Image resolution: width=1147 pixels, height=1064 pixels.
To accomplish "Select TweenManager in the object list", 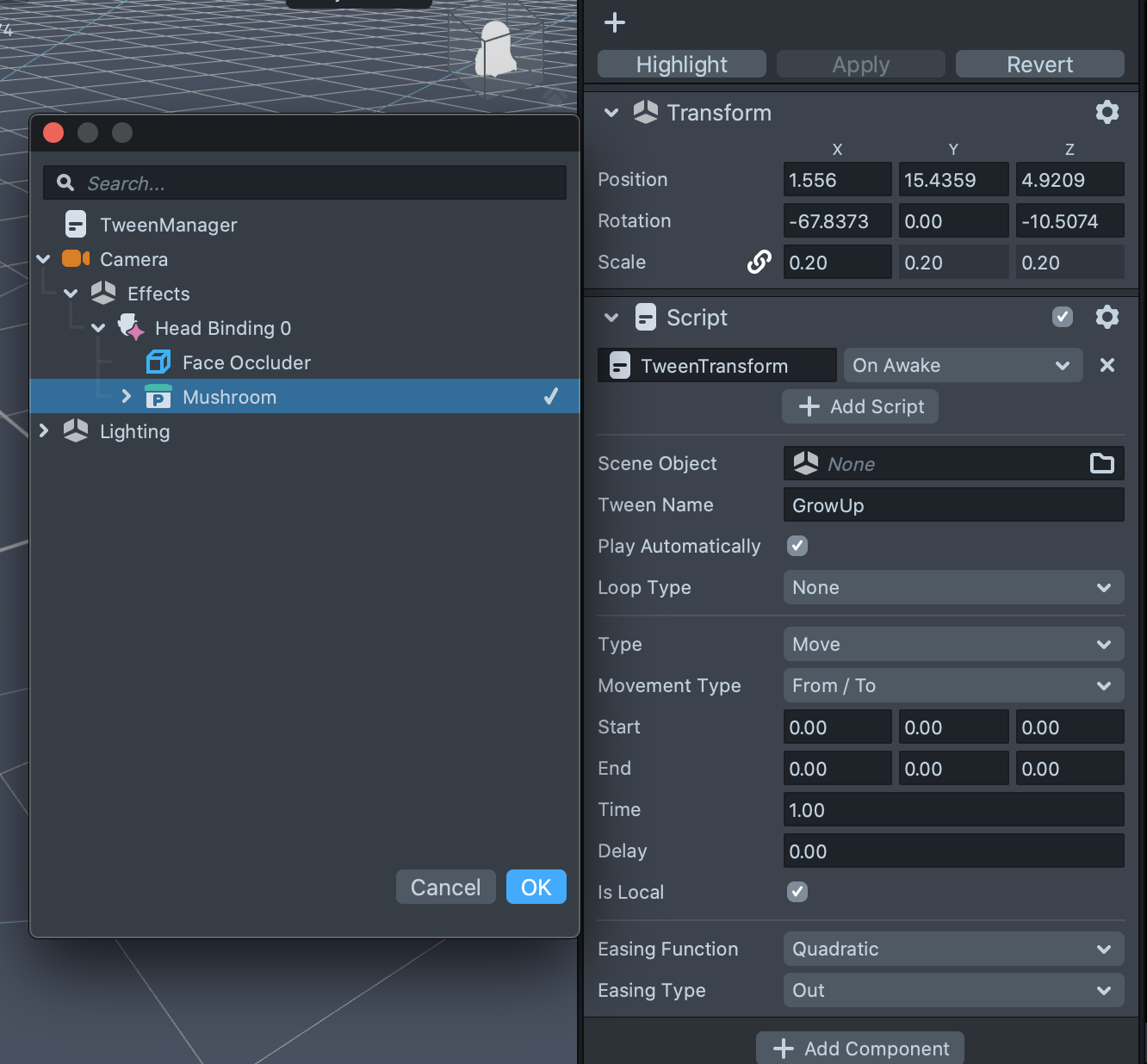I will 168,225.
